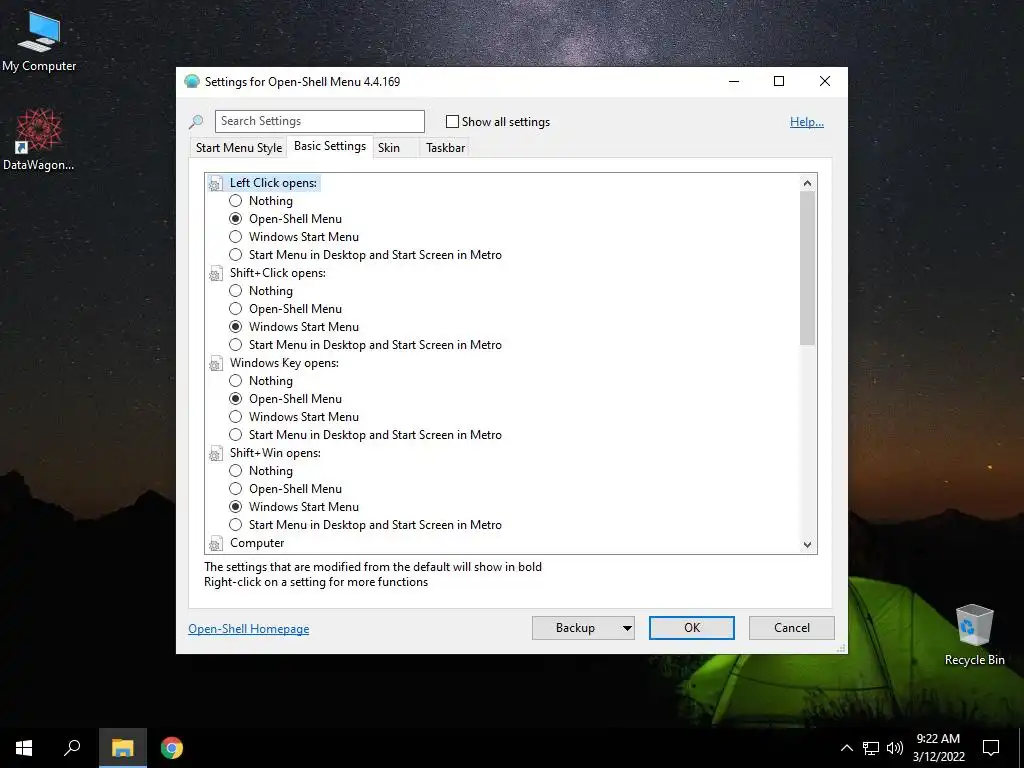The image size is (1024, 768).
Task: Select Windows Start Menu under Shift+Click opens
Action: click(x=236, y=327)
